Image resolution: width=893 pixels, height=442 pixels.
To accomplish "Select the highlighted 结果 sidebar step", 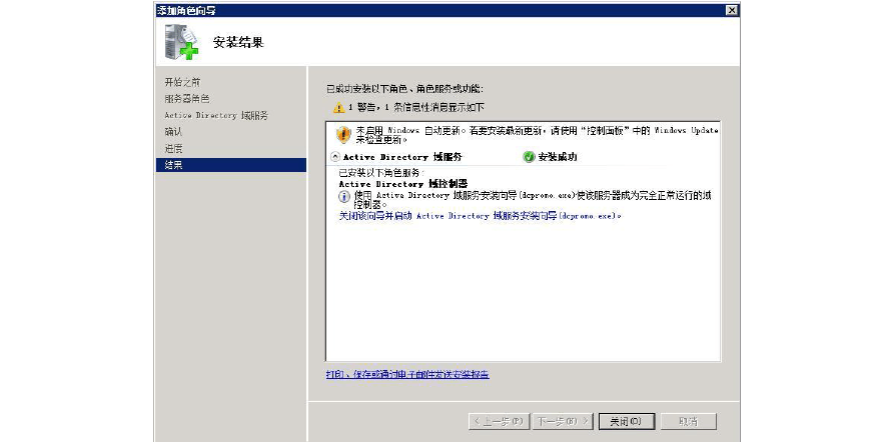I will [174, 165].
